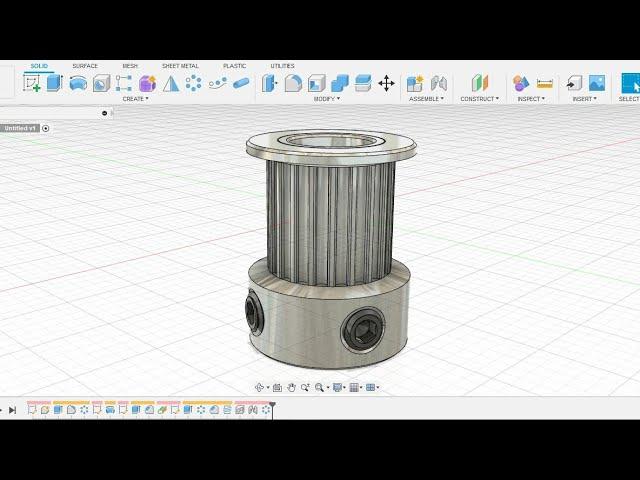The height and width of the screenshot is (480, 640).
Task: Click the toothed belt surface of the pulley
Action: point(330,222)
